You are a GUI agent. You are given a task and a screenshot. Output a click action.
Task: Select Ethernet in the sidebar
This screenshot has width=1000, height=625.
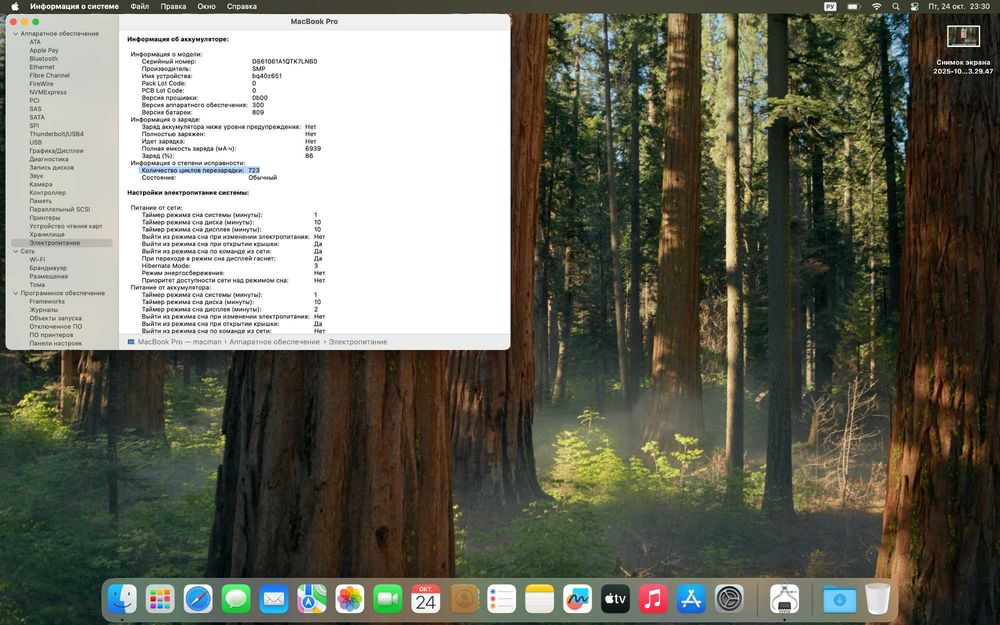(x=41, y=67)
